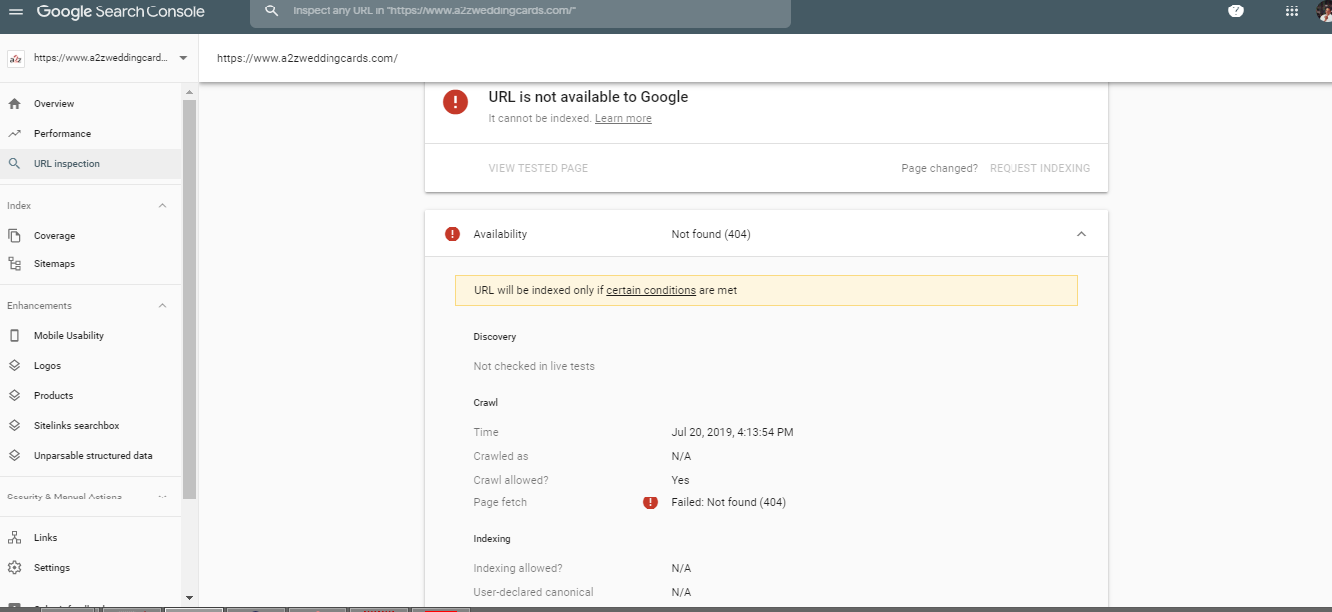Screen dimensions: 1332x612
Task: Click the inspected URL text in header
Action: (307, 58)
